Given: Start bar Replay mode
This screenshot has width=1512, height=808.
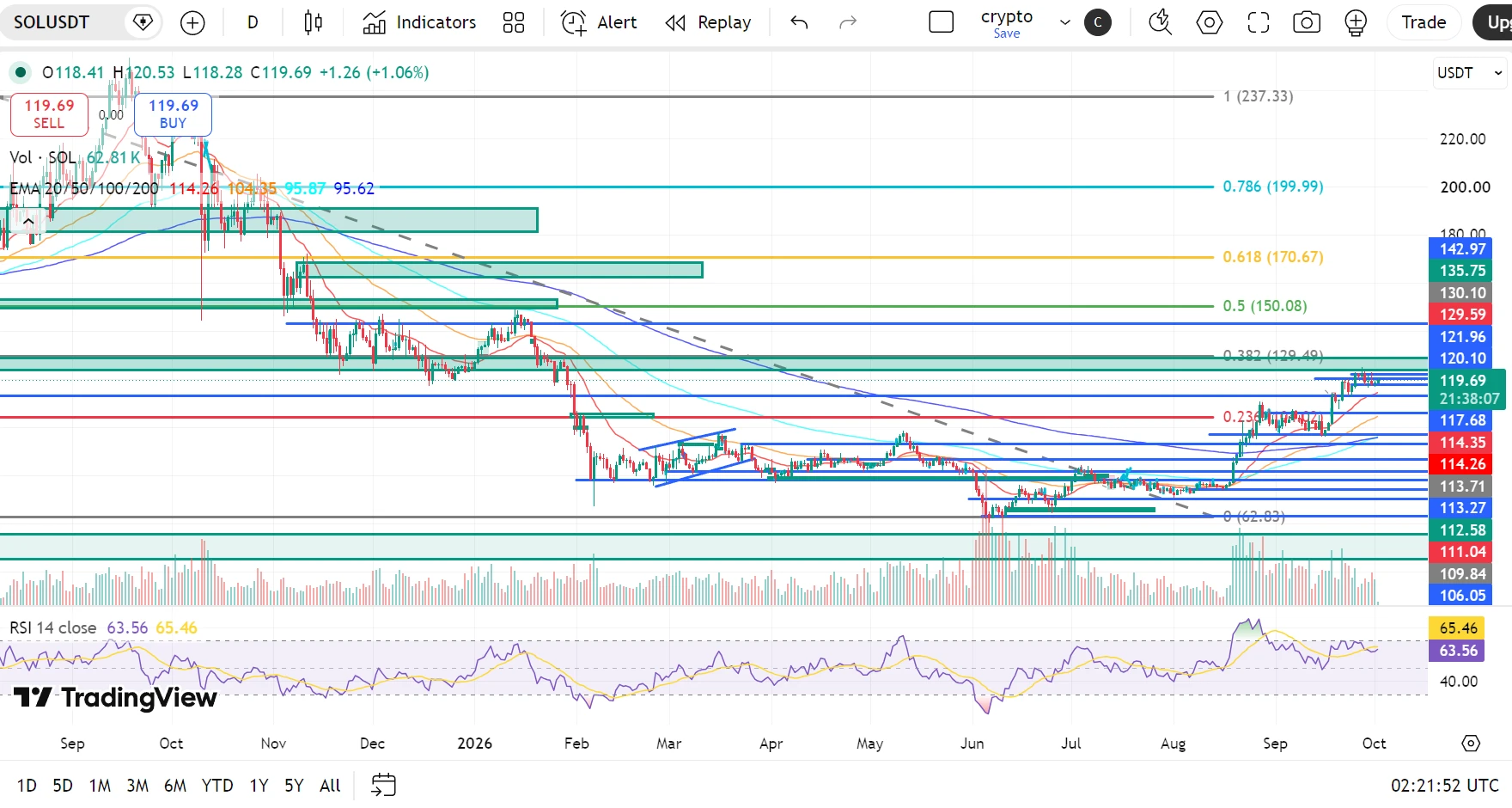Looking at the screenshot, I should (x=709, y=23).
